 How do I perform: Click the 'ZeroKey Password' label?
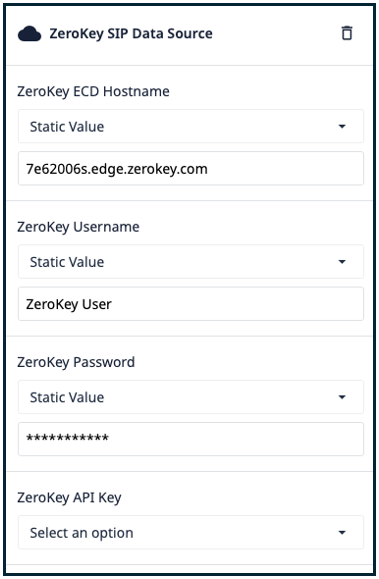click(x=76, y=362)
